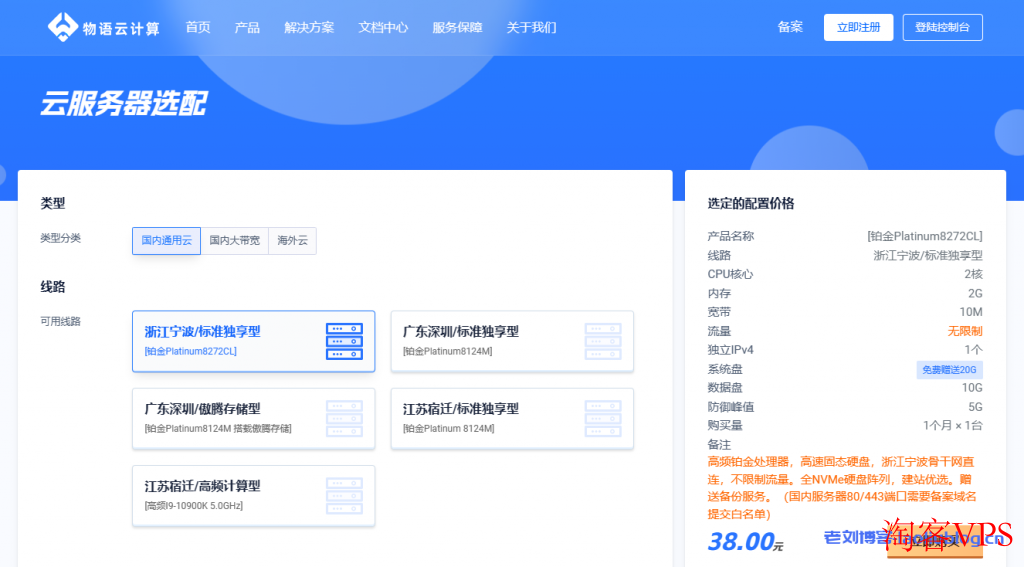Select 广东深圳/傲腾存储型 line title
Image resolution: width=1024 pixels, height=567 pixels.
tap(202, 409)
